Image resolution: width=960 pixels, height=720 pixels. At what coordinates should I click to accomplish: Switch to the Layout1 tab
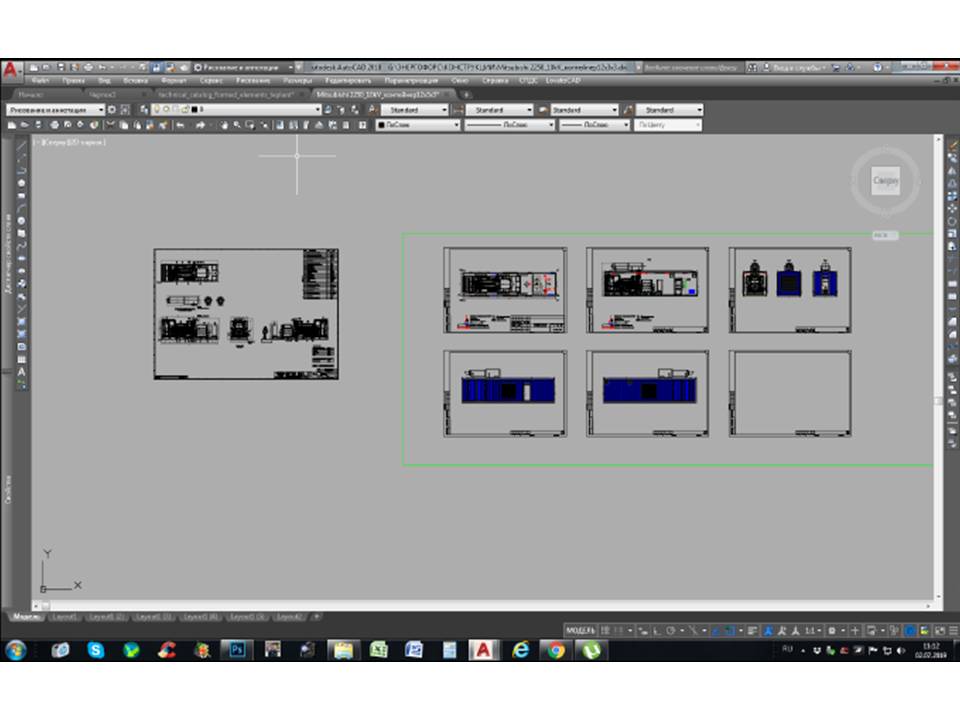(65, 617)
